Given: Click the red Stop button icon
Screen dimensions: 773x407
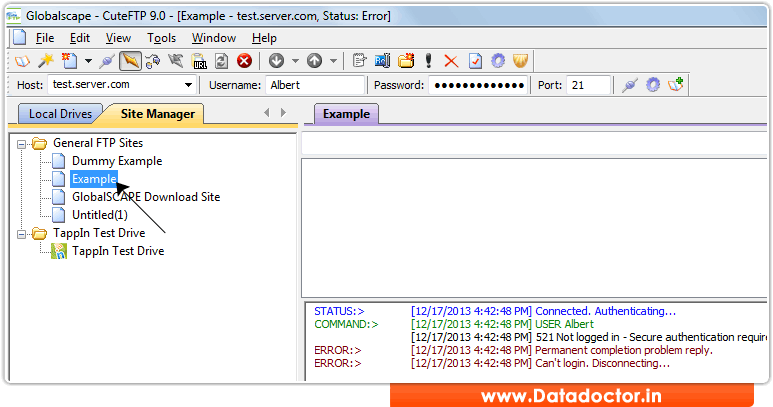Looking at the screenshot, I should point(244,61).
